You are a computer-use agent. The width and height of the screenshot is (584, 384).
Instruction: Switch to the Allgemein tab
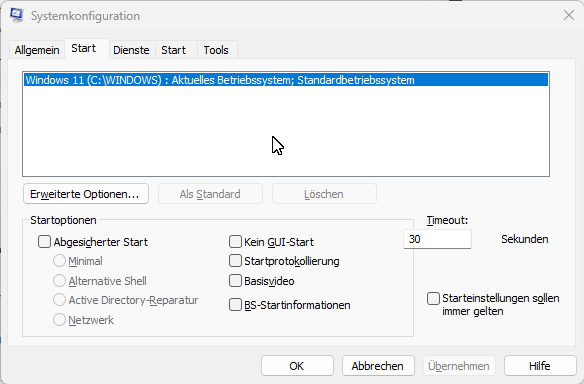37,50
